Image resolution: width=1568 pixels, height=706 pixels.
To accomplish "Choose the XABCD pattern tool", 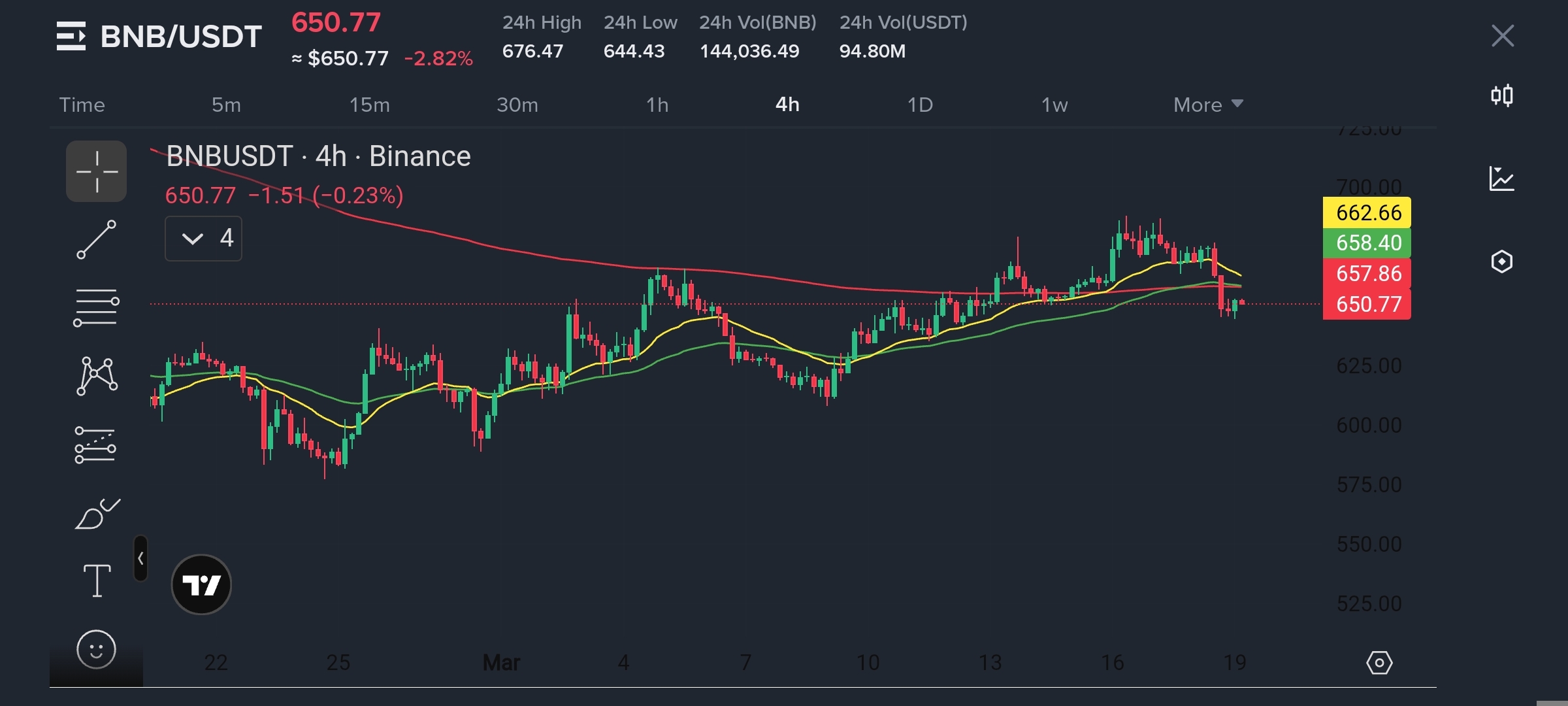I will (97, 376).
